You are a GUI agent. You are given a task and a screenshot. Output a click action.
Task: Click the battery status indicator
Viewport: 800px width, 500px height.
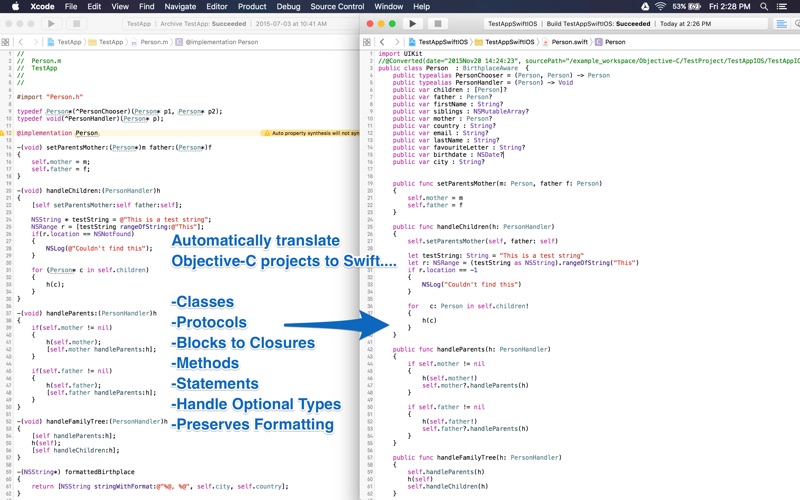coord(686,6)
